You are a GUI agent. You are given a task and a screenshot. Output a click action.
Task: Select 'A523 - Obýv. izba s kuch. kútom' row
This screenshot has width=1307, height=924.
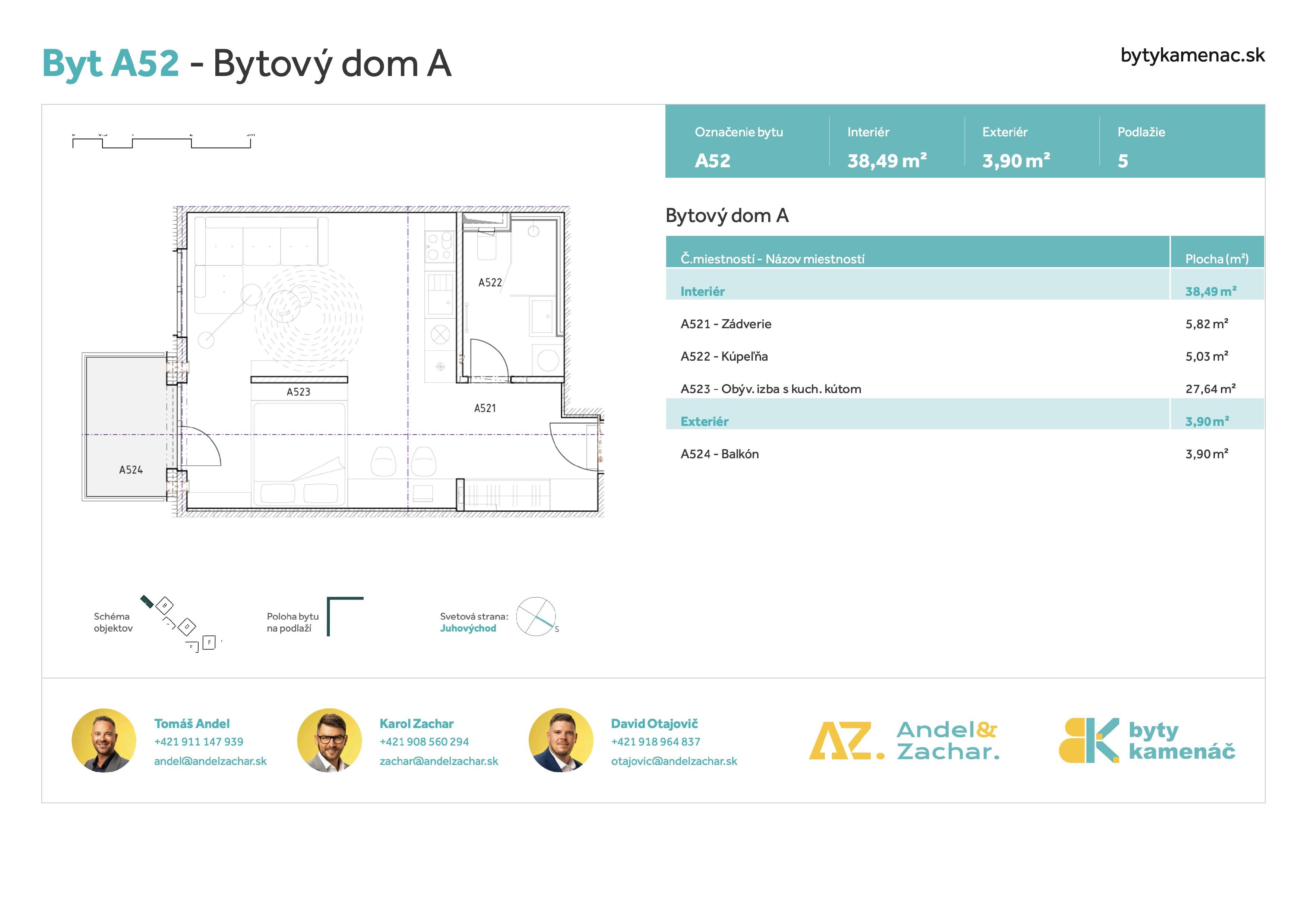pyautogui.click(x=965, y=389)
